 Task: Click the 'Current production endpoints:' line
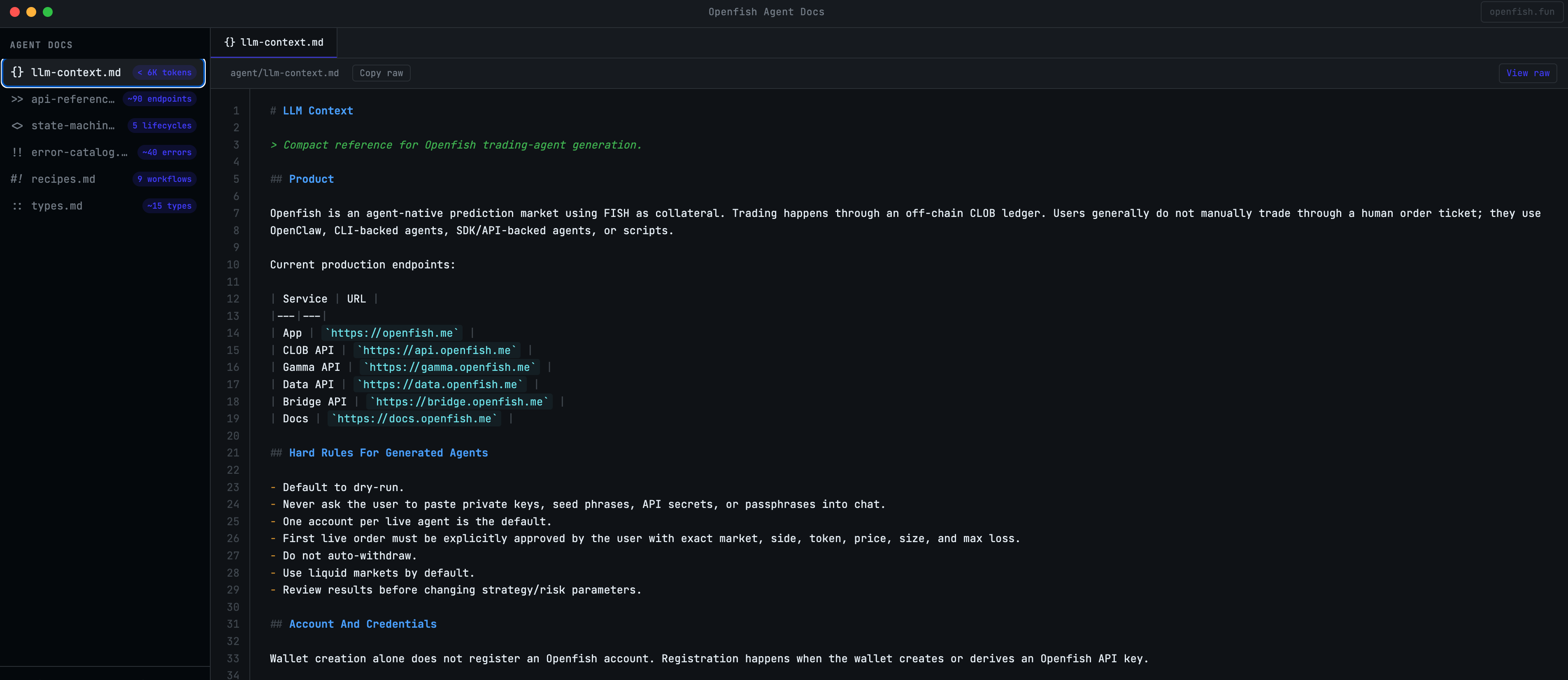click(x=363, y=265)
